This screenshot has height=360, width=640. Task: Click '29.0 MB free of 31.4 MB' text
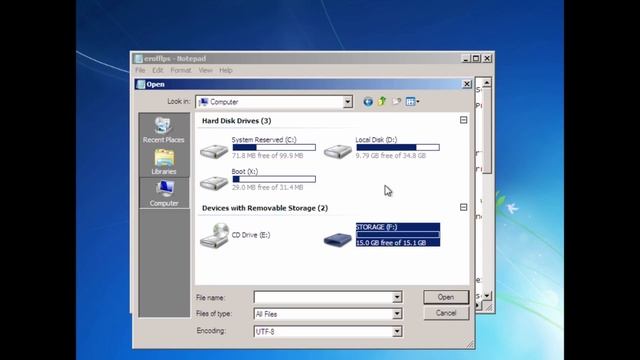[267, 188]
